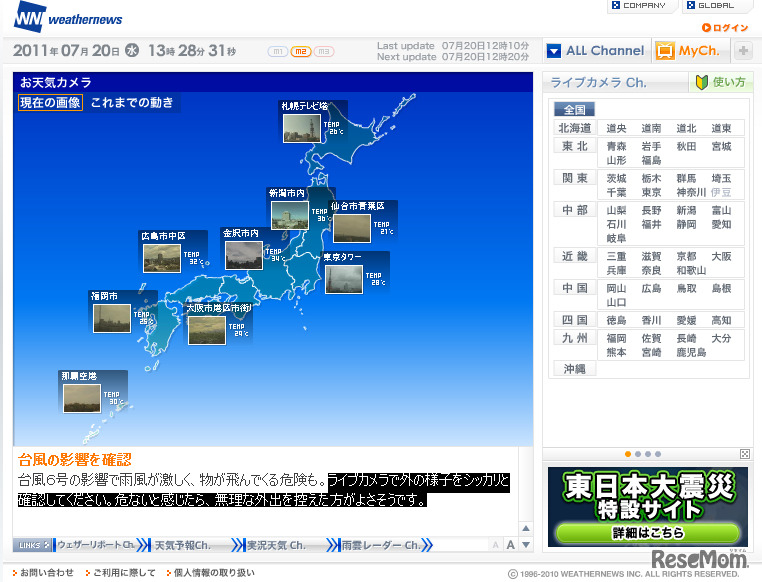
Task: Open the 長野 live camera link
Action: click(651, 210)
